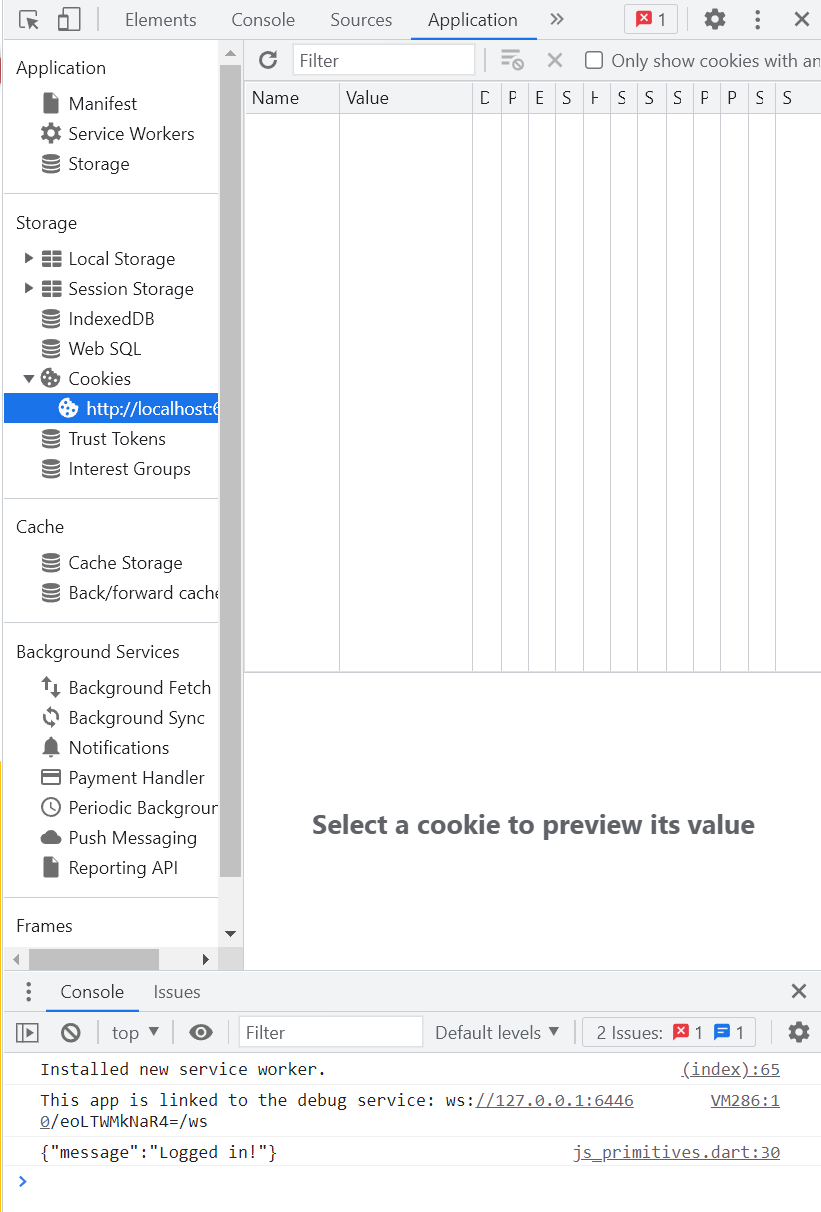Switch to the Console panel tab at top
The image size is (821, 1212).
coord(263,20)
